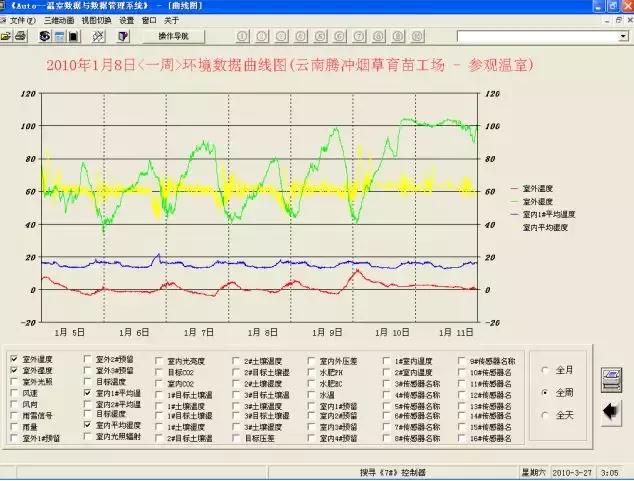Enable the 风速 checkbox

(14, 393)
